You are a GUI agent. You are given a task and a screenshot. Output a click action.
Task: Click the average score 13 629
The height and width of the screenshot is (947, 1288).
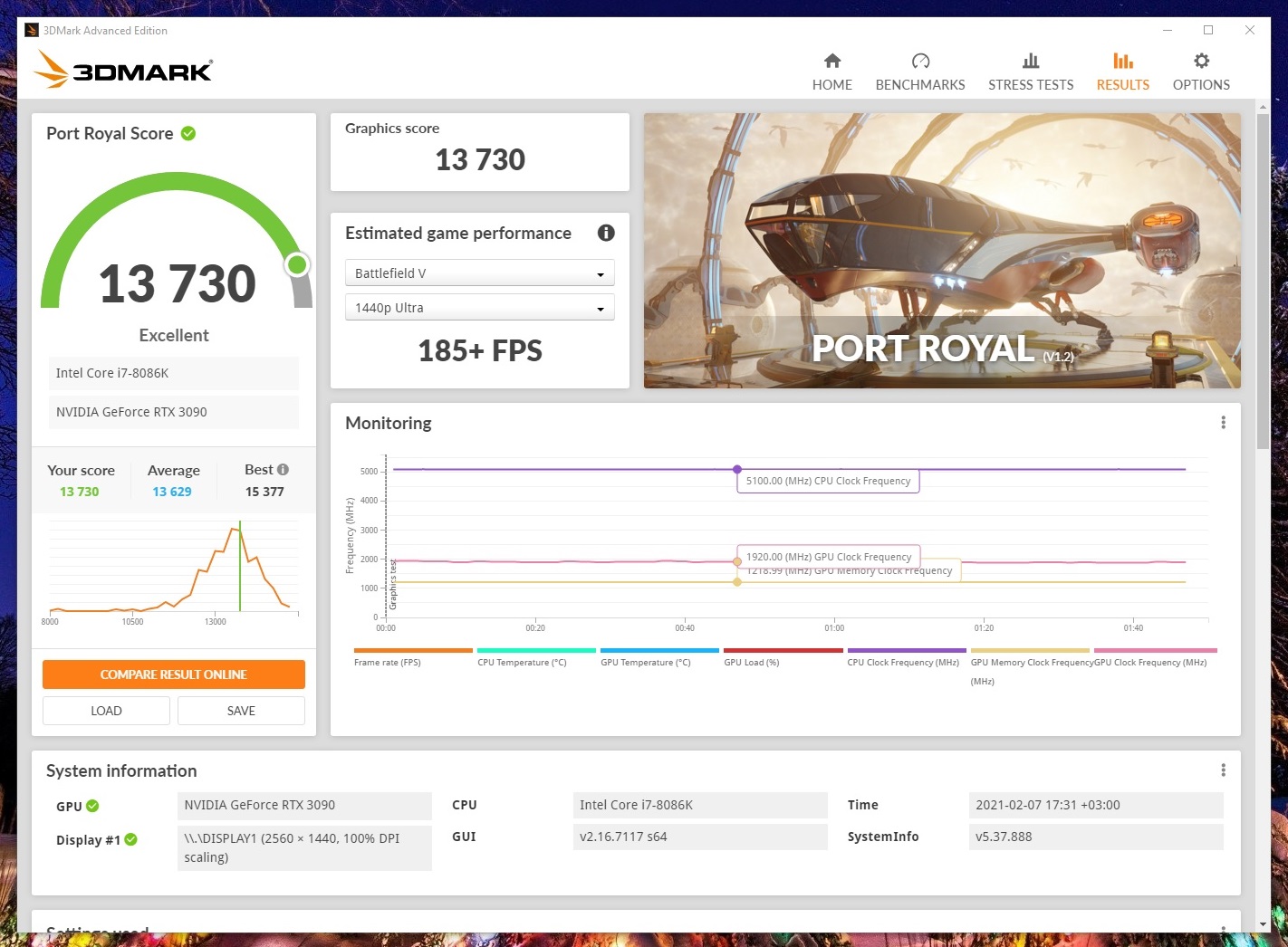tap(172, 492)
